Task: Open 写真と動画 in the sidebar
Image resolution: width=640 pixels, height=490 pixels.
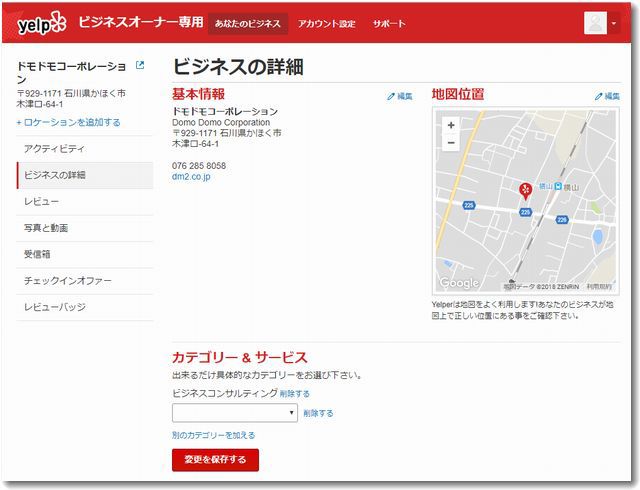Action: point(85,228)
